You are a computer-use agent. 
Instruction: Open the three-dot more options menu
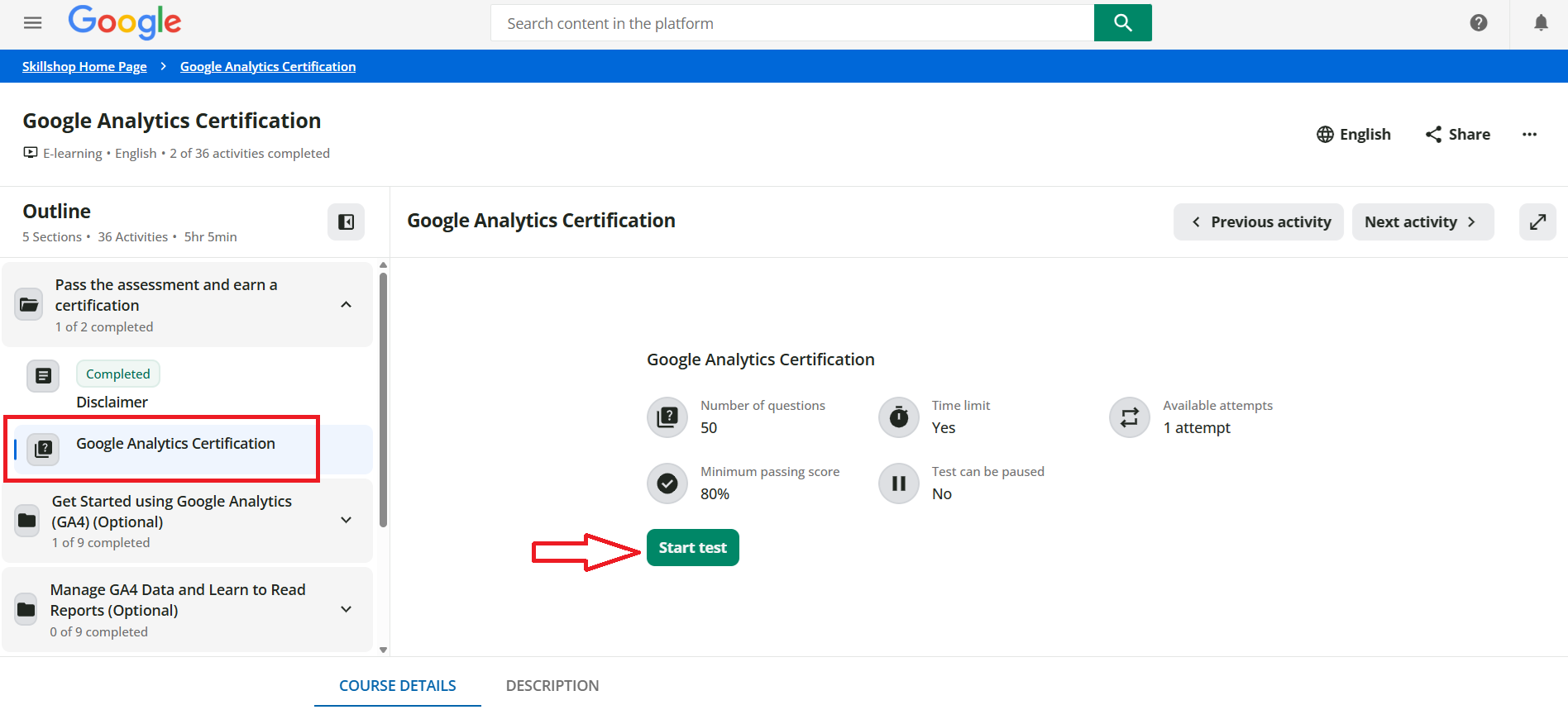pos(1529,135)
